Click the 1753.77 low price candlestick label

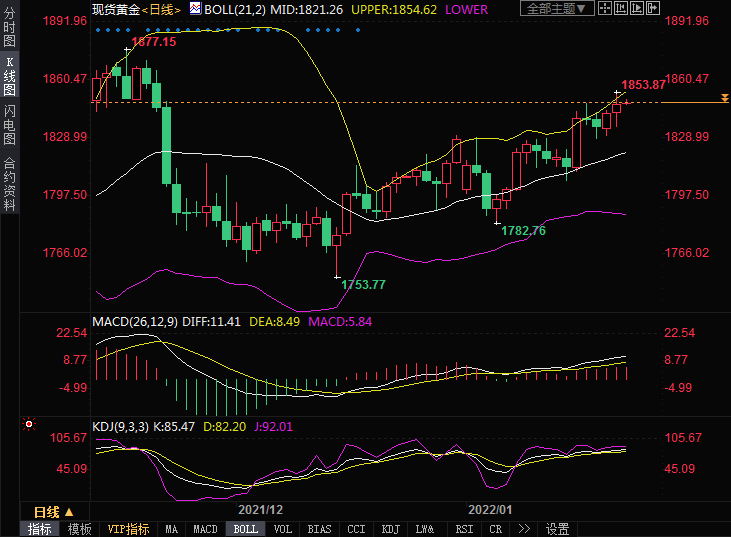point(363,285)
